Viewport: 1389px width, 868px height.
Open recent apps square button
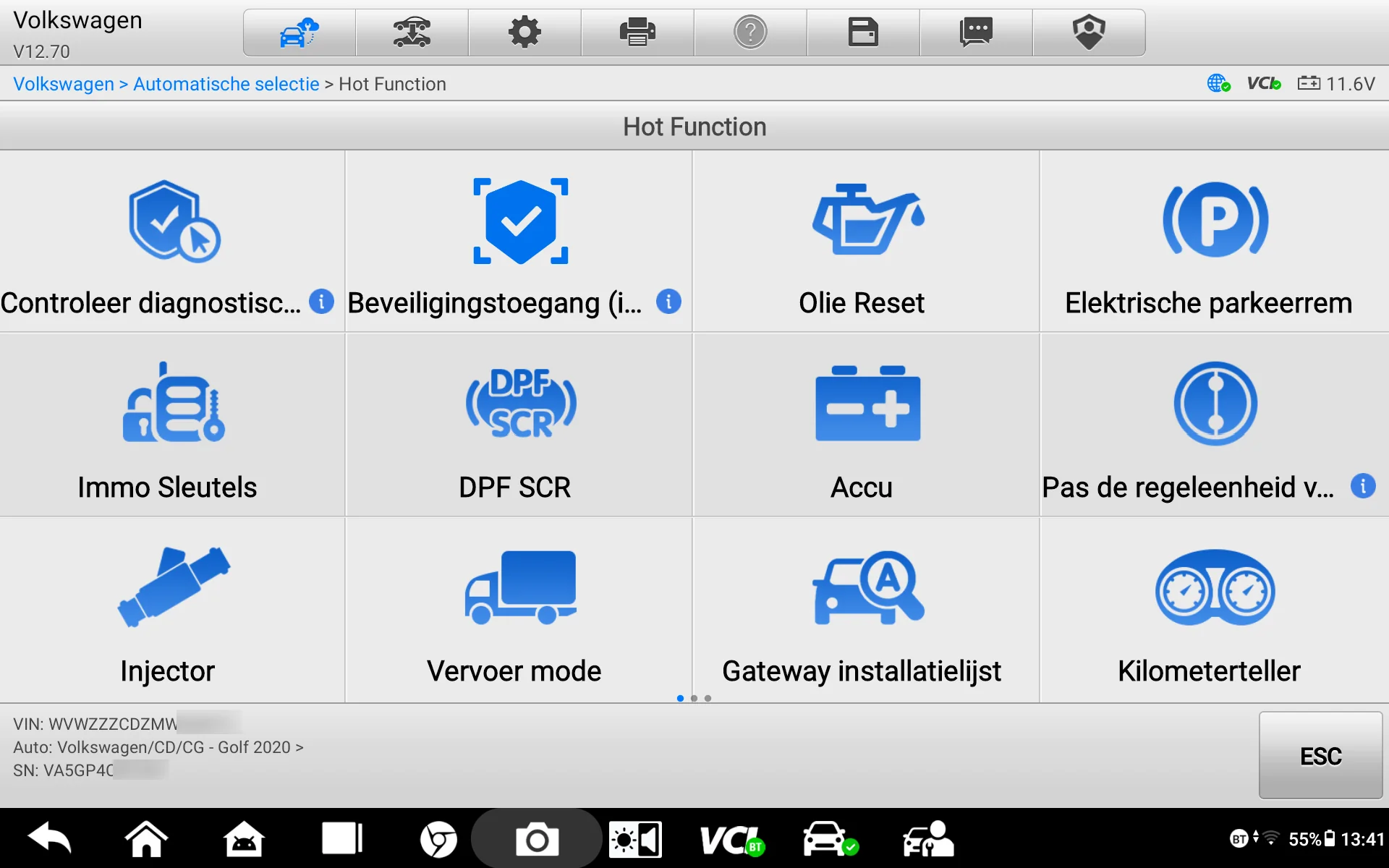(341, 839)
